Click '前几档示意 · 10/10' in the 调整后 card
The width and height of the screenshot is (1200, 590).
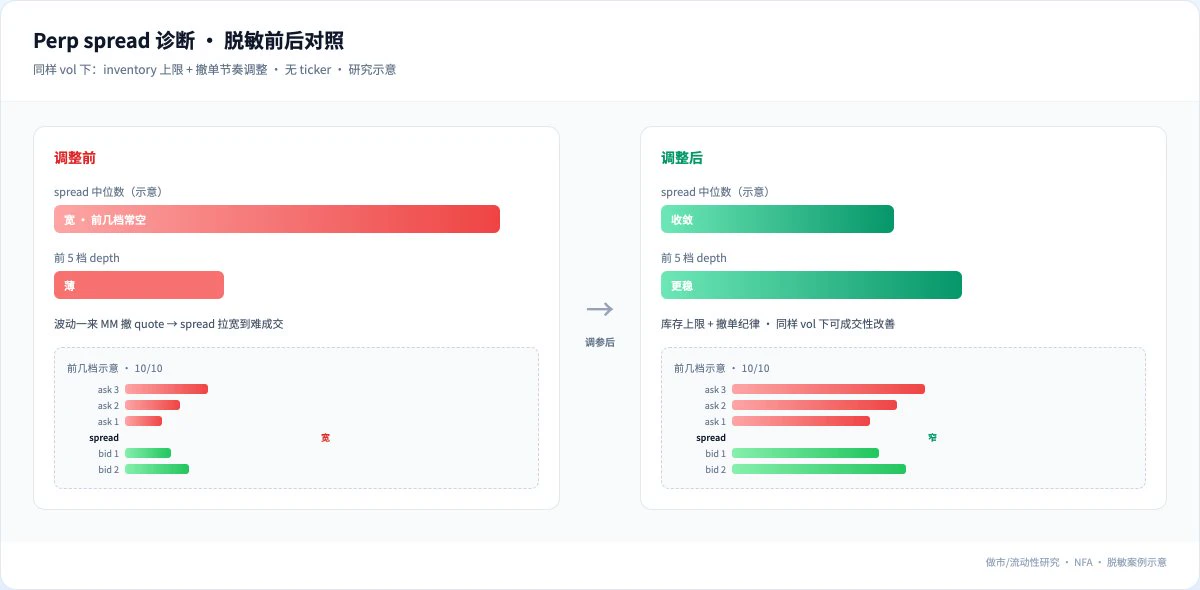tap(722, 368)
